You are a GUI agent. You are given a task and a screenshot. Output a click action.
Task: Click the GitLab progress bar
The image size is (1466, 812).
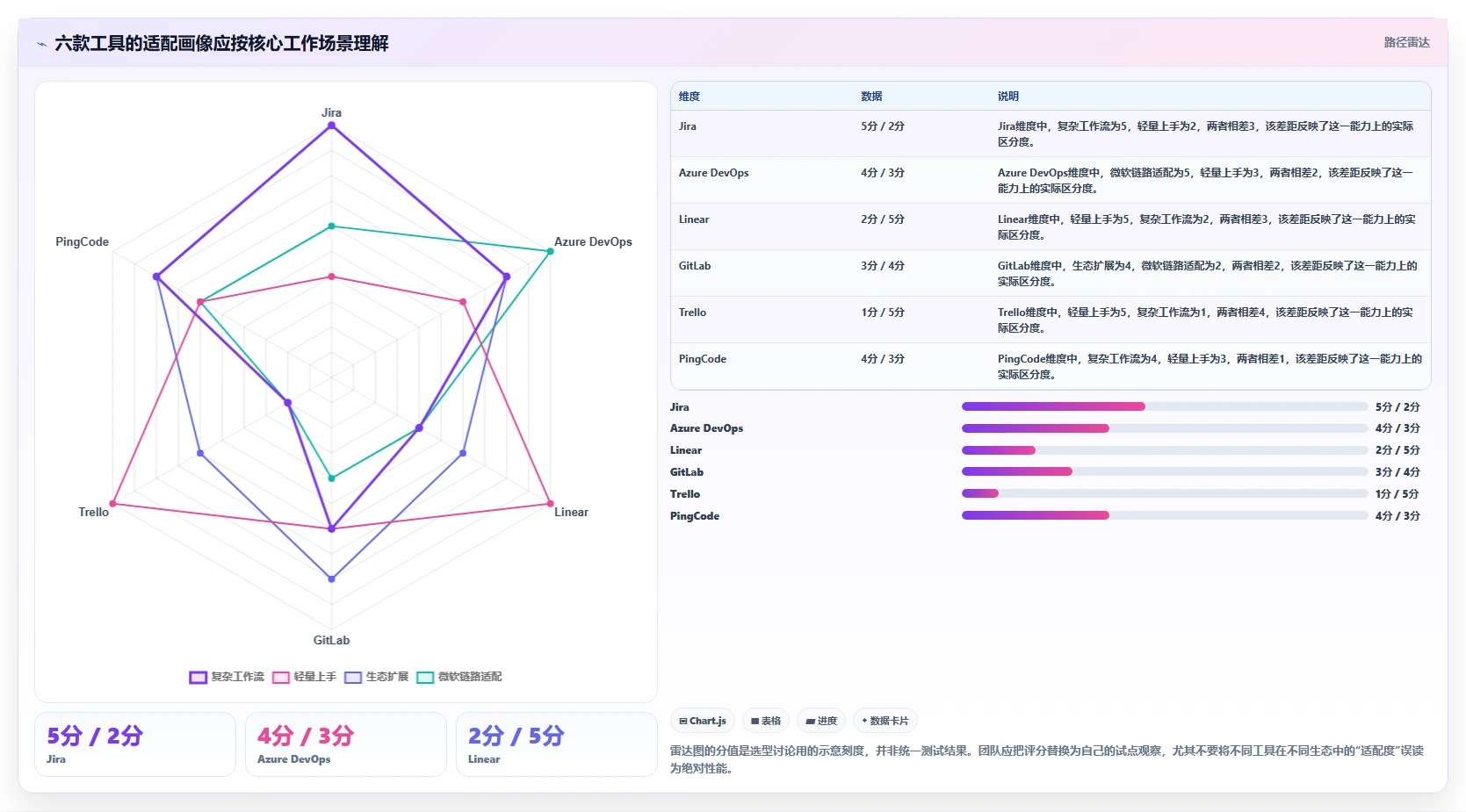(1165, 471)
